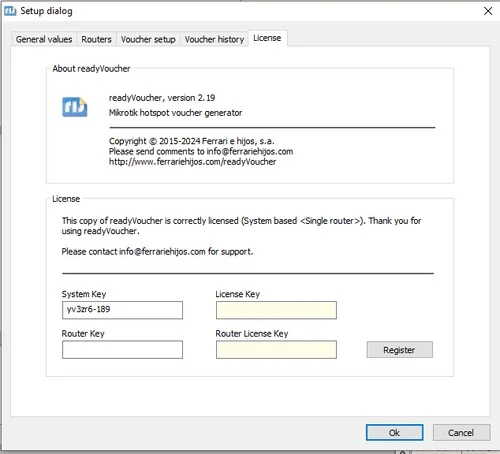Viewport: 500px width, 454px height.
Task: Click the ferrariehijos.com/readyVoucher web address
Action: (192, 162)
